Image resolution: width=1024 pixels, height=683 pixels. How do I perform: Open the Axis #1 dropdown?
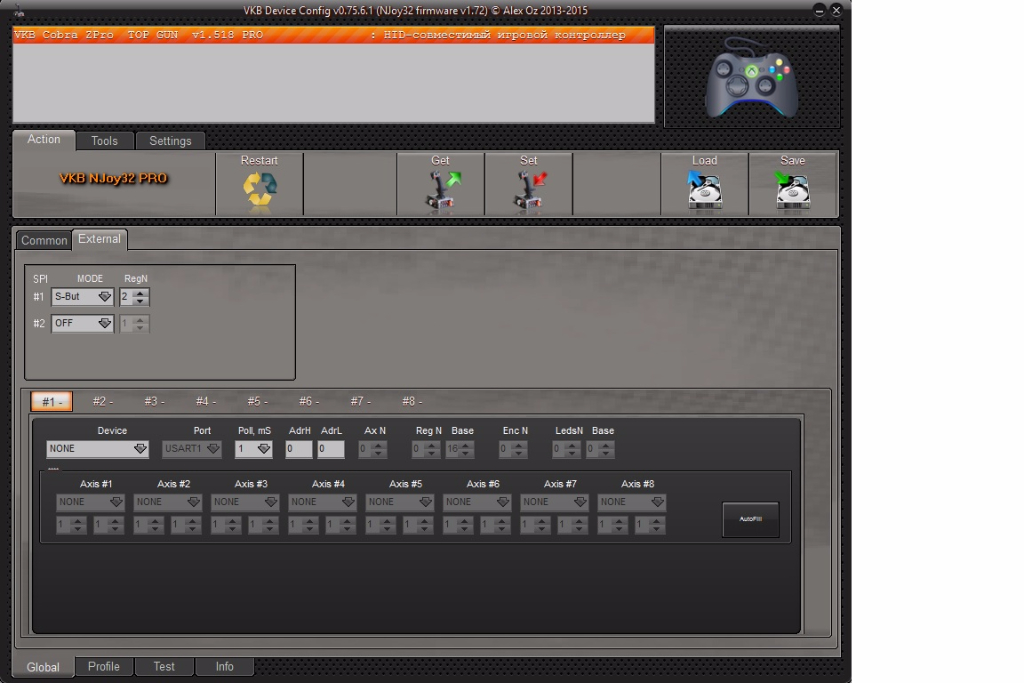click(x=90, y=501)
